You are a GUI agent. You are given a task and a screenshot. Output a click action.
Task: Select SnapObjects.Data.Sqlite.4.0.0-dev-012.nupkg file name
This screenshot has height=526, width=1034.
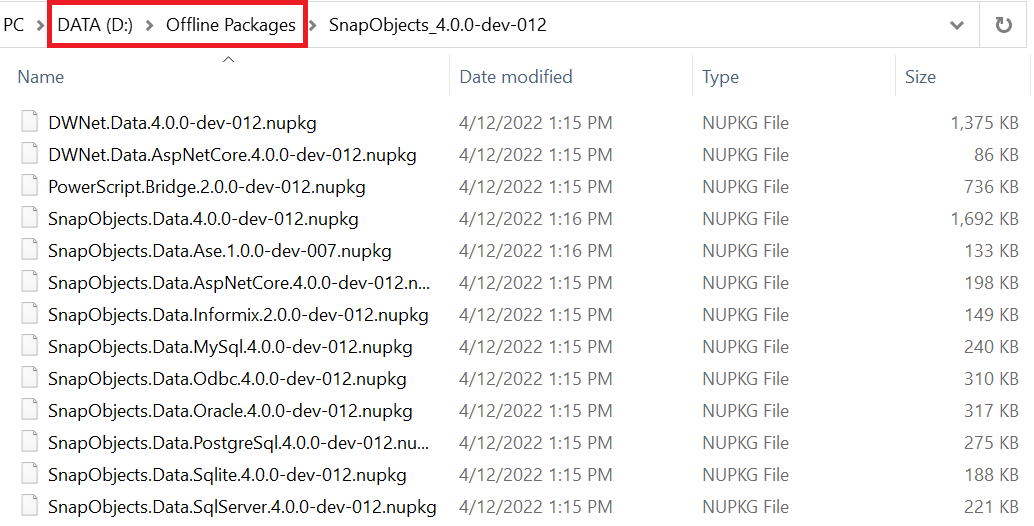coord(227,475)
